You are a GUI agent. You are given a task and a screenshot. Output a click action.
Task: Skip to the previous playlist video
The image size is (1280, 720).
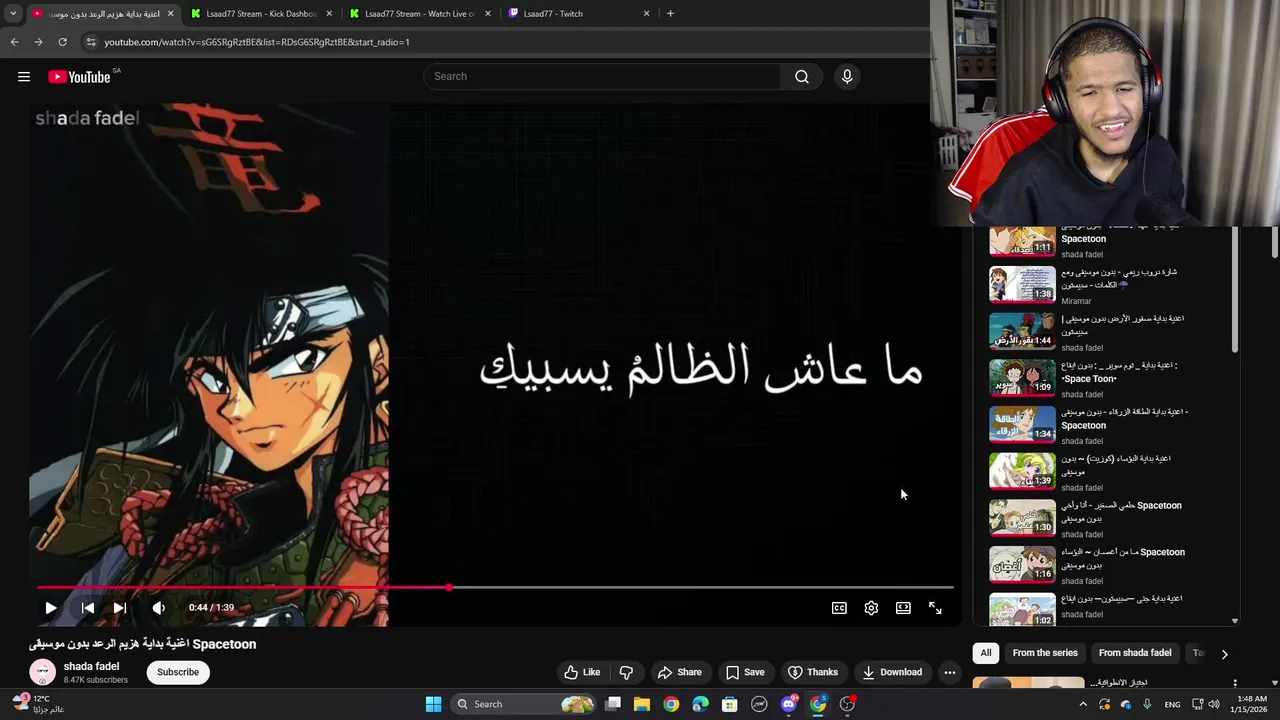[x=88, y=608]
